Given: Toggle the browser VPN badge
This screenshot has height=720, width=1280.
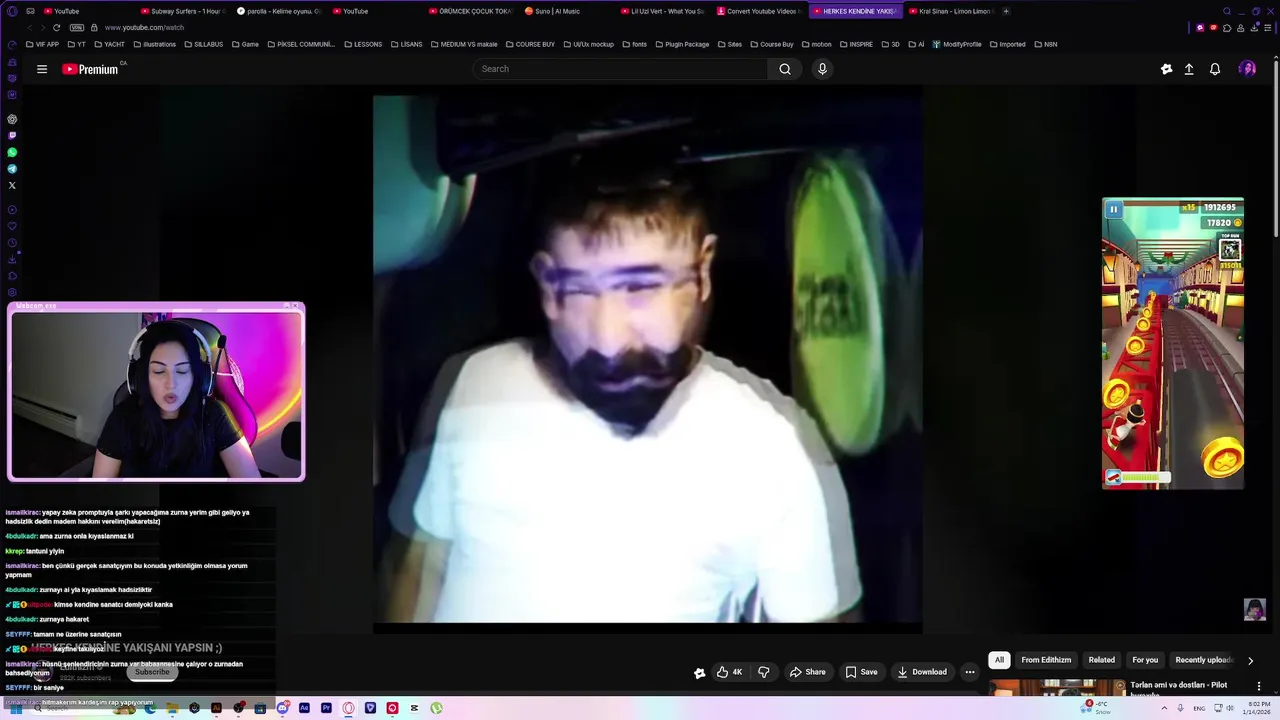Looking at the screenshot, I should 77,27.
